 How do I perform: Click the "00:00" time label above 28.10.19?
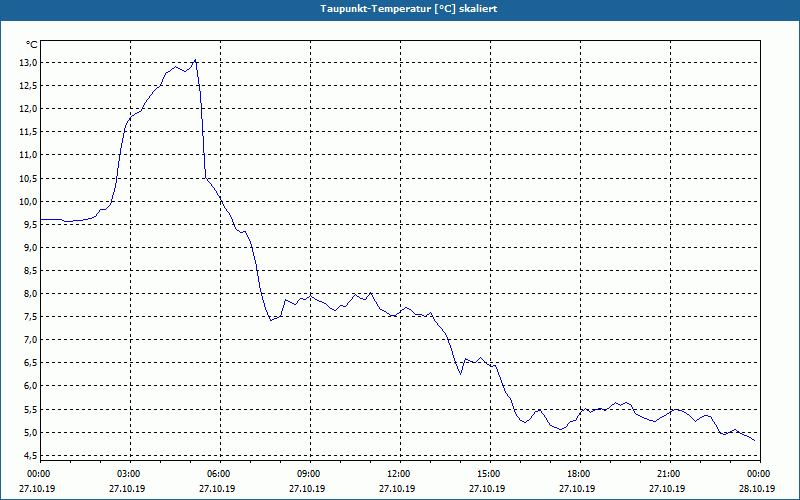pyautogui.click(x=759, y=474)
